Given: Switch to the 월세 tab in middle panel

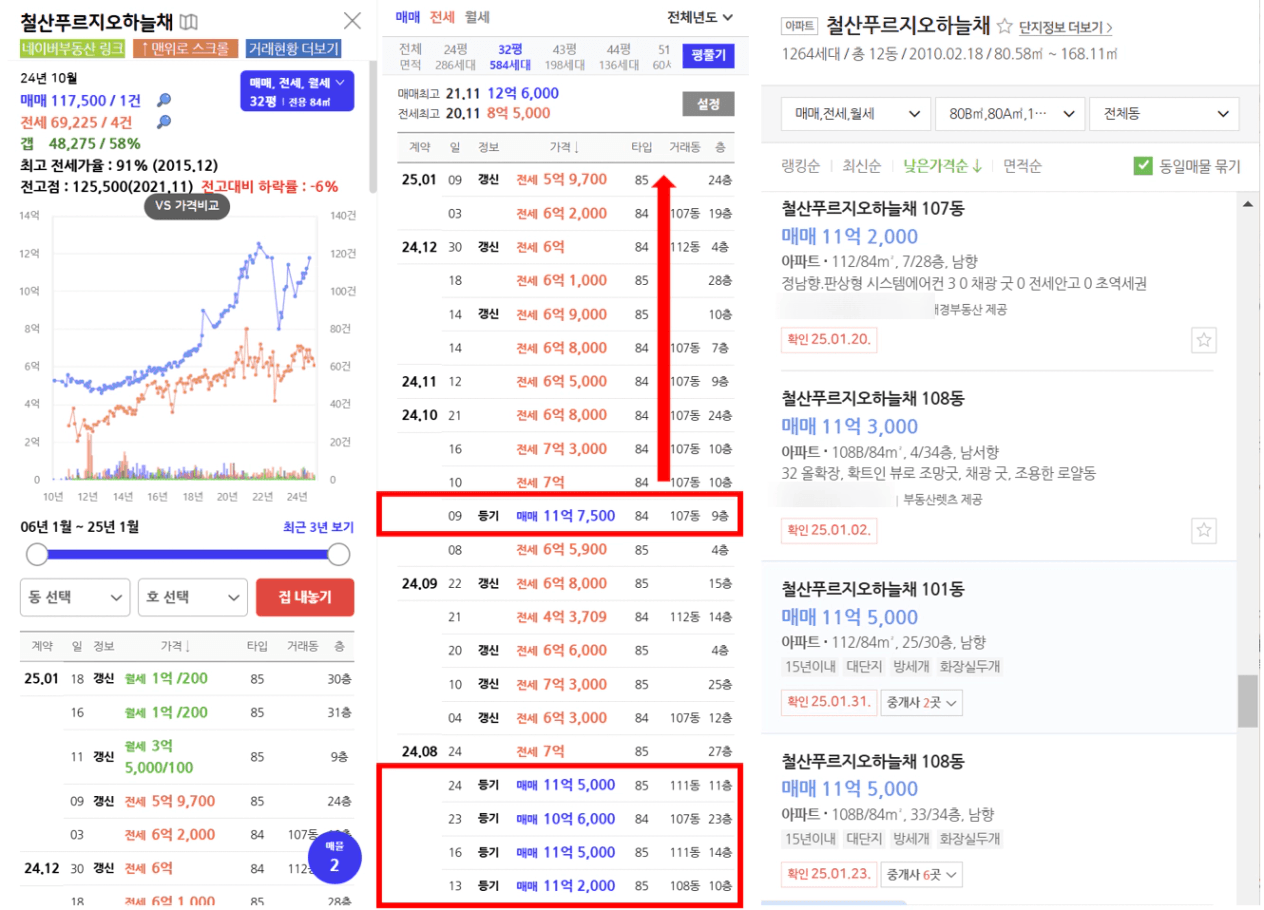Looking at the screenshot, I should coord(478,17).
